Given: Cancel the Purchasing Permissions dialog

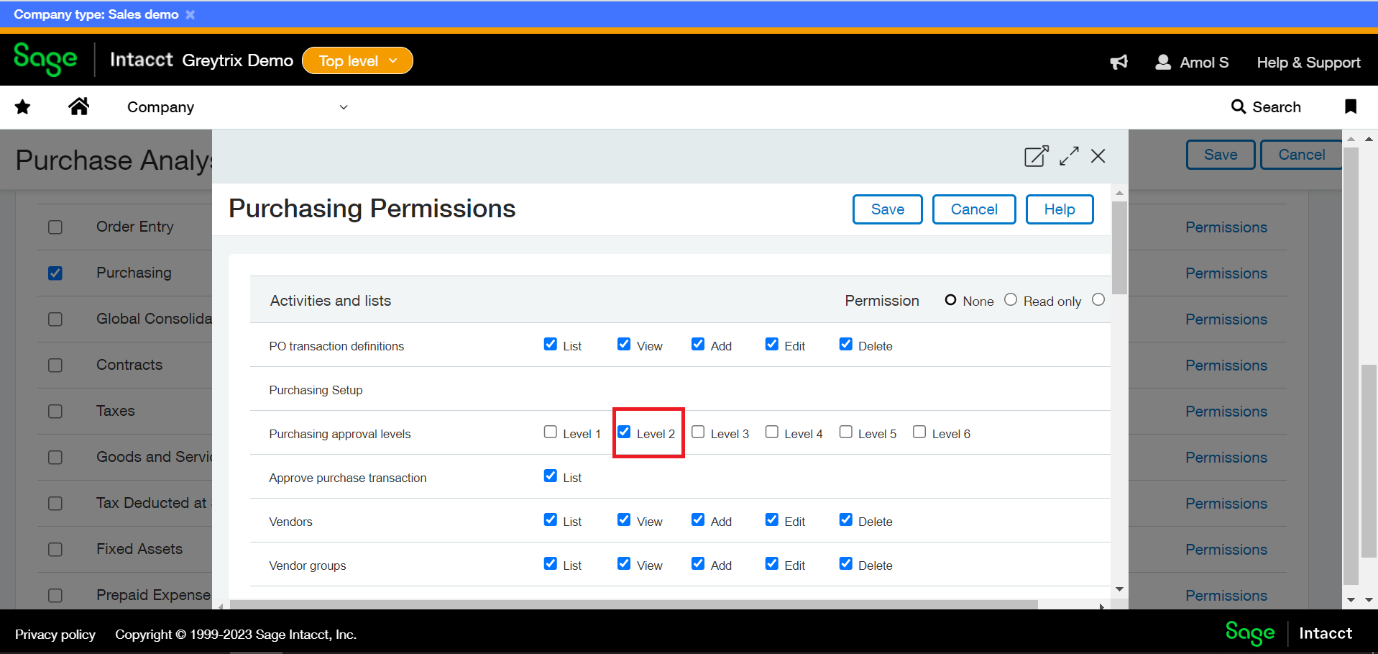Looking at the screenshot, I should [x=974, y=209].
